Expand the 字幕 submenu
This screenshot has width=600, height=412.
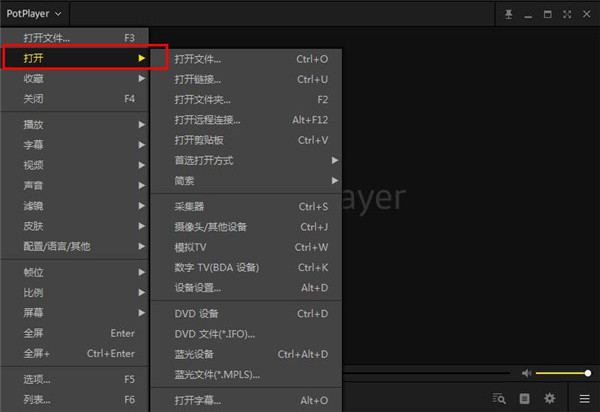click(x=75, y=144)
